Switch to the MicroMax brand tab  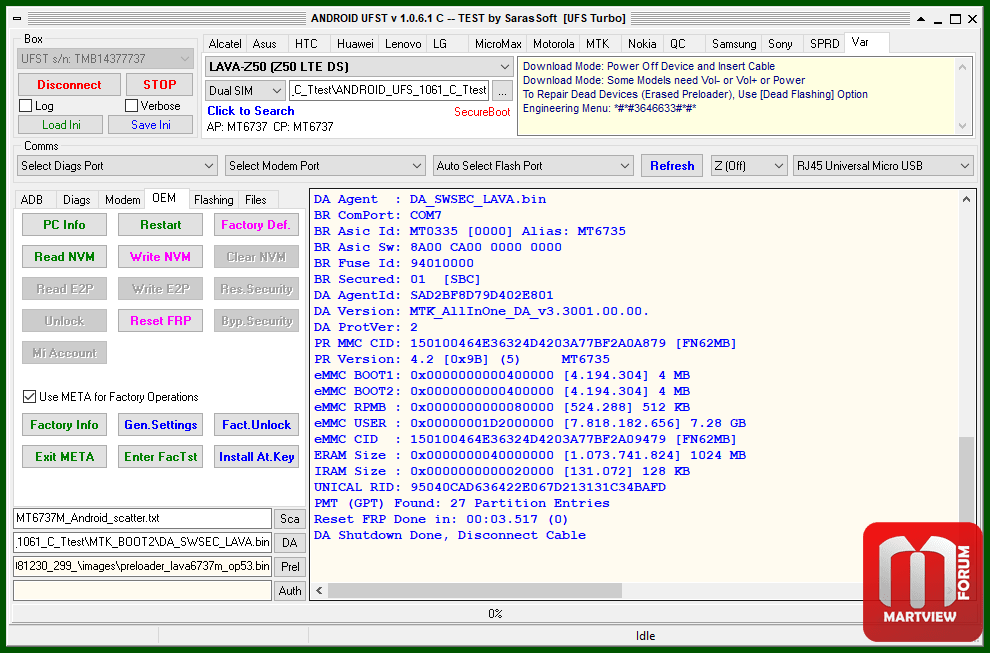pos(498,44)
